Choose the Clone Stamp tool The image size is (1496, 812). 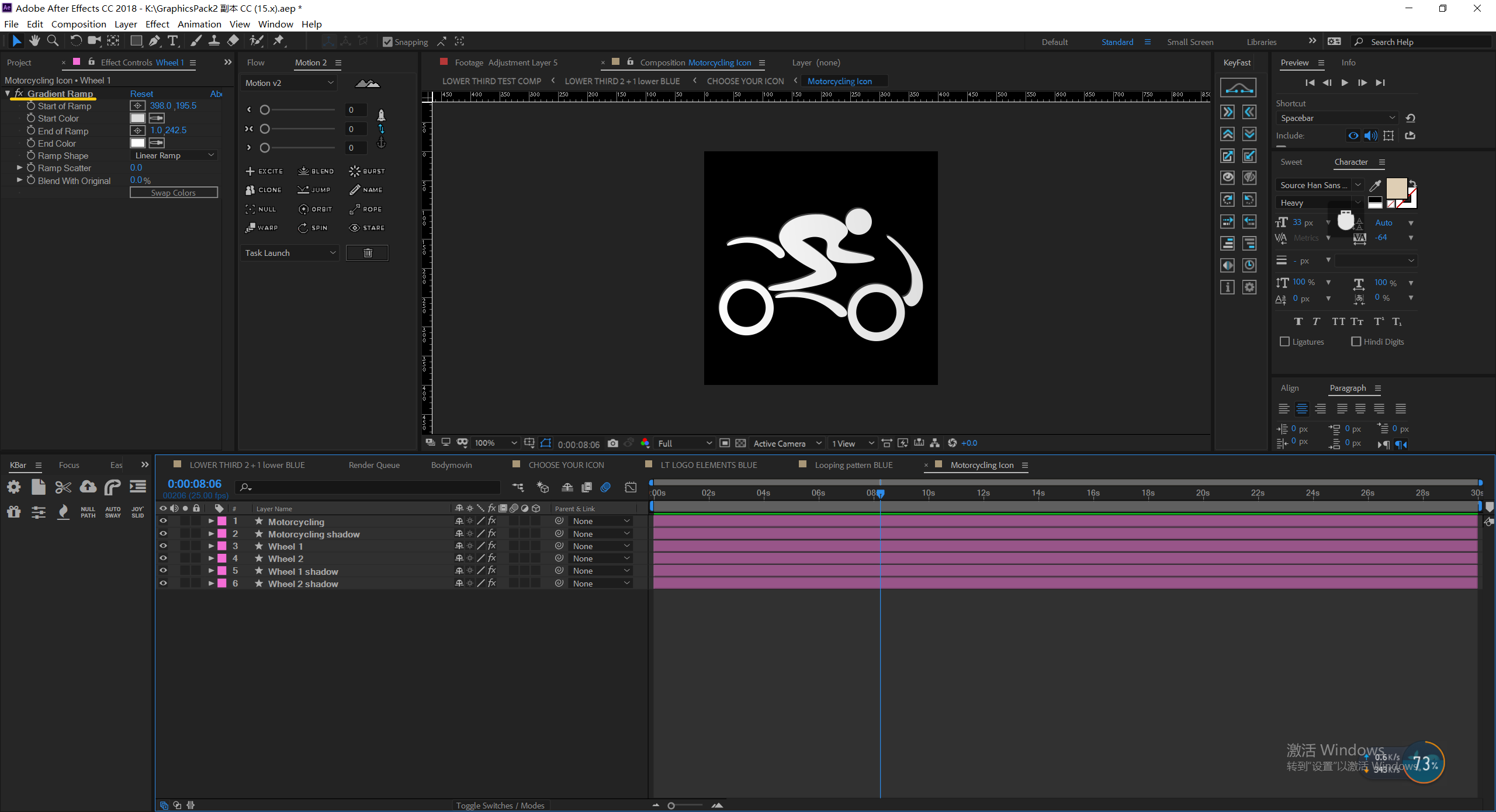click(214, 41)
